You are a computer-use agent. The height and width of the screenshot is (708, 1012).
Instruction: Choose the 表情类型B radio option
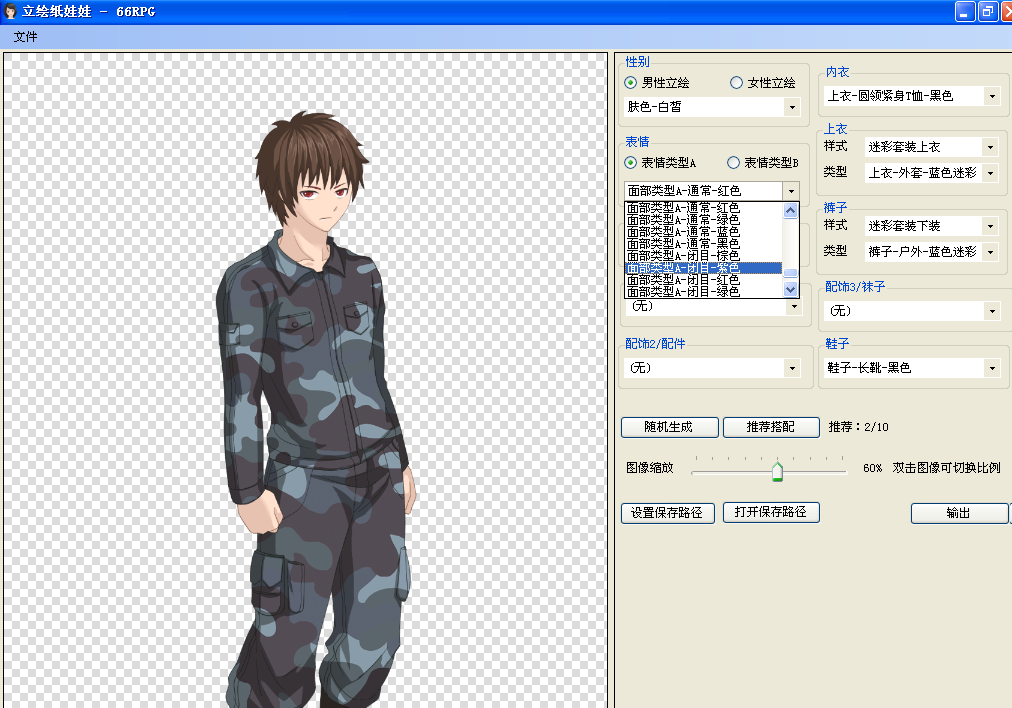(x=734, y=163)
